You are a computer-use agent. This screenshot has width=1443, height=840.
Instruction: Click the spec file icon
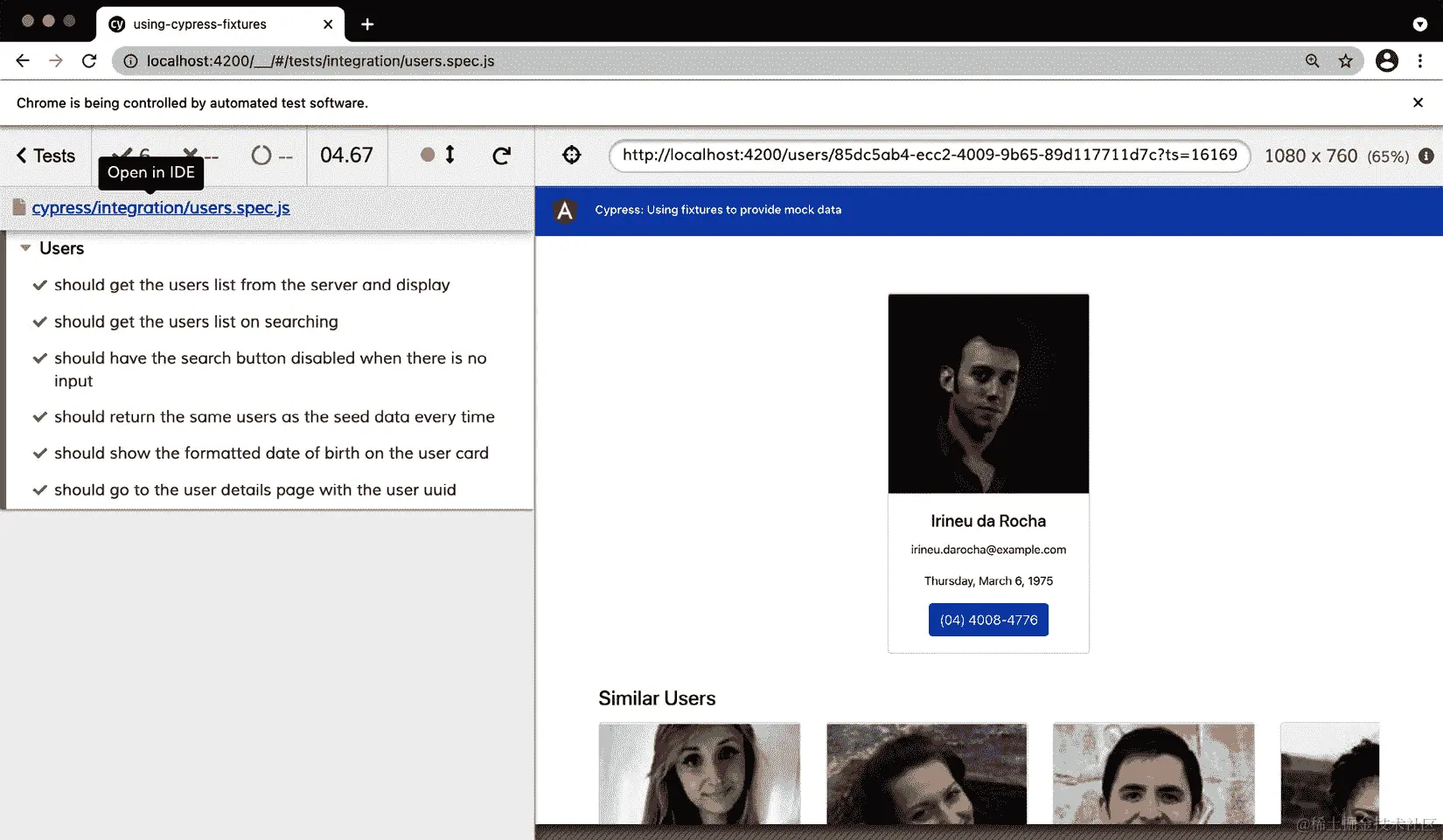point(19,207)
